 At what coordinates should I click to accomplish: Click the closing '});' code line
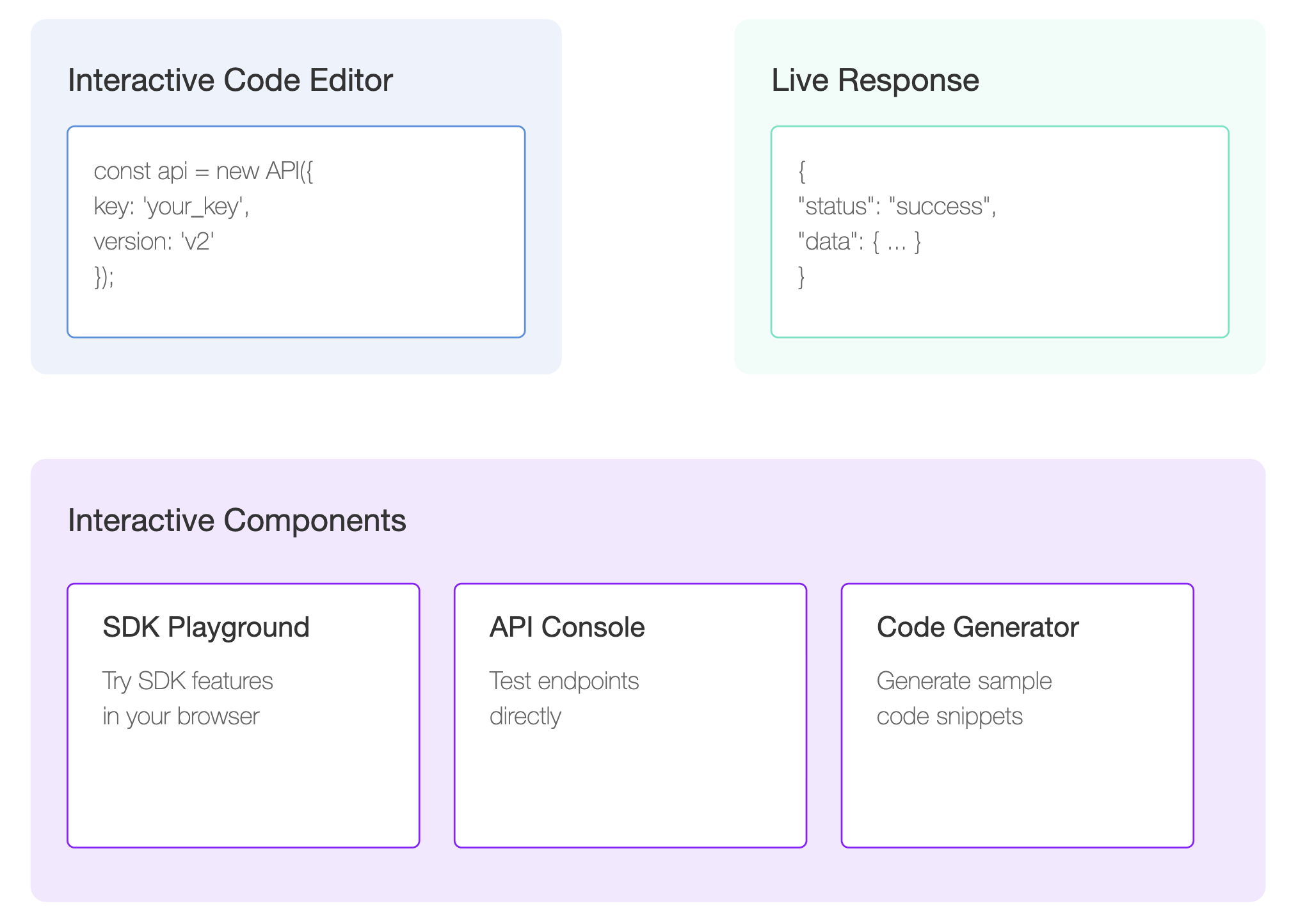coord(104,277)
